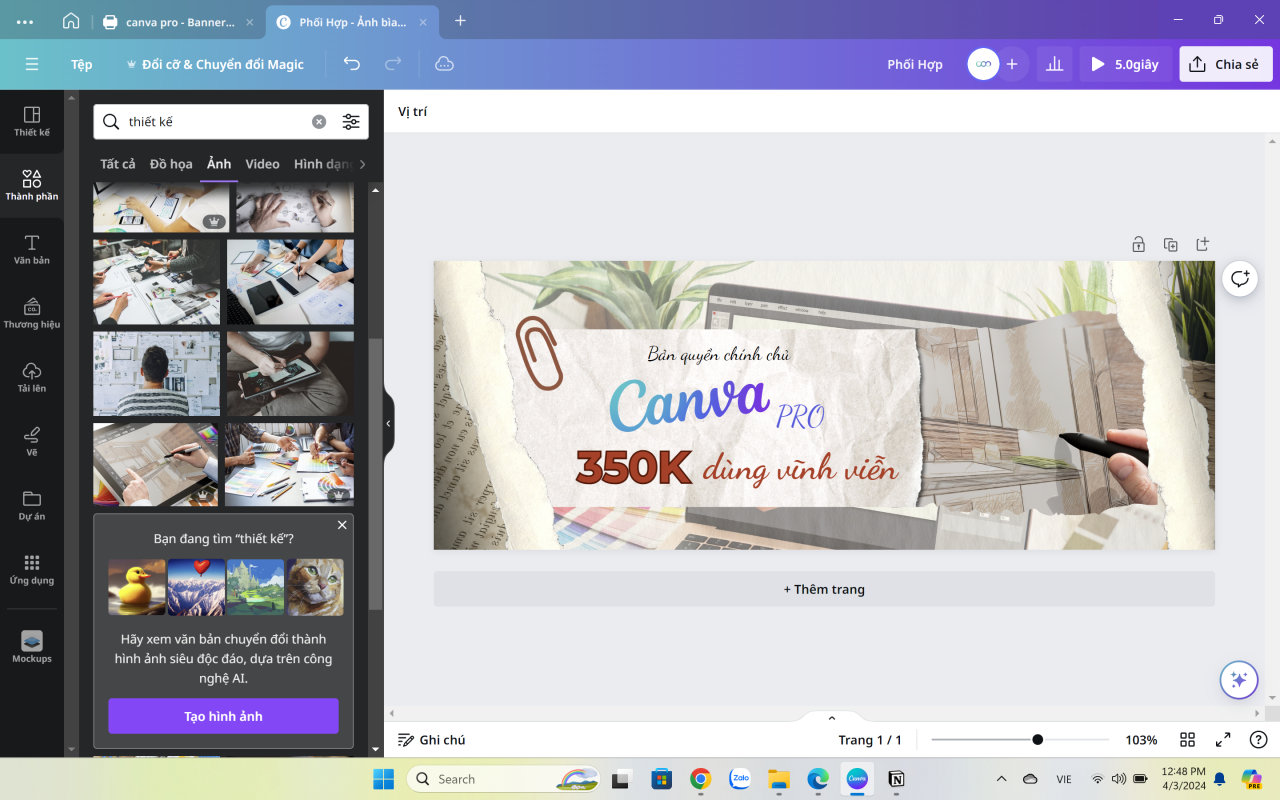Lock the page with padlock icon
This screenshot has height=800, width=1280.
click(1138, 244)
